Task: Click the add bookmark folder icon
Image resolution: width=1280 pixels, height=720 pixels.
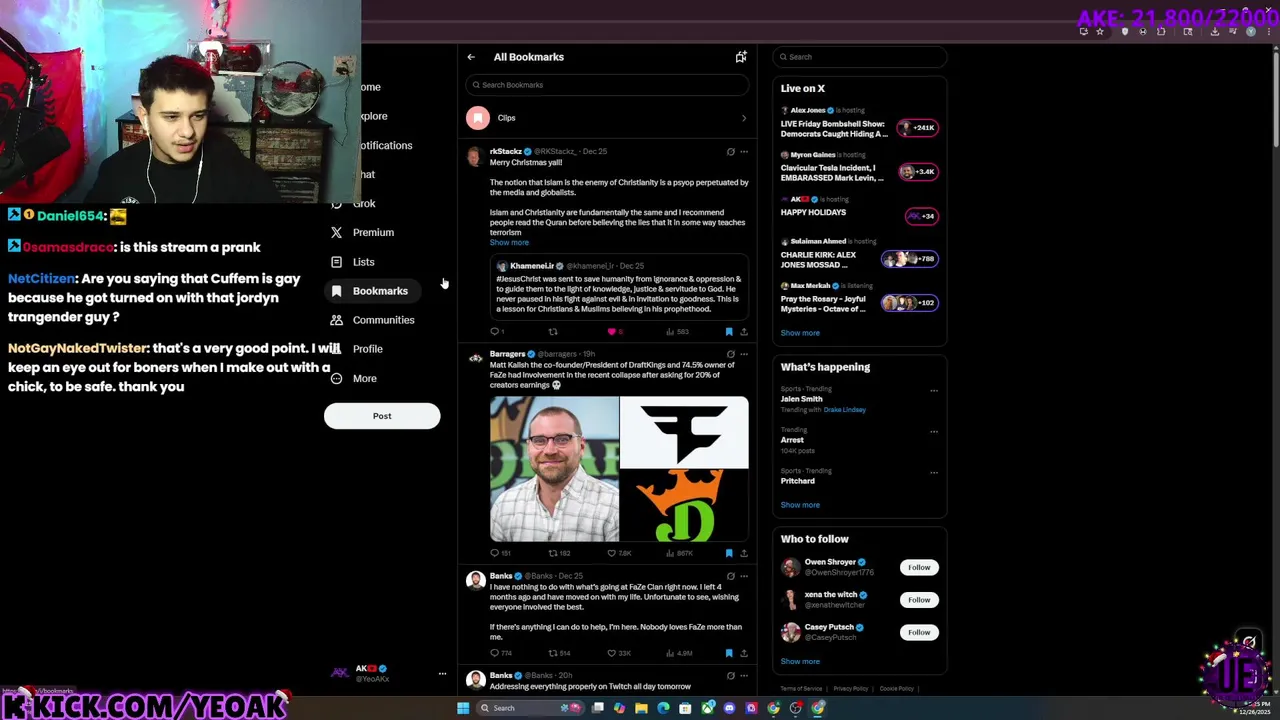Action: point(741,57)
